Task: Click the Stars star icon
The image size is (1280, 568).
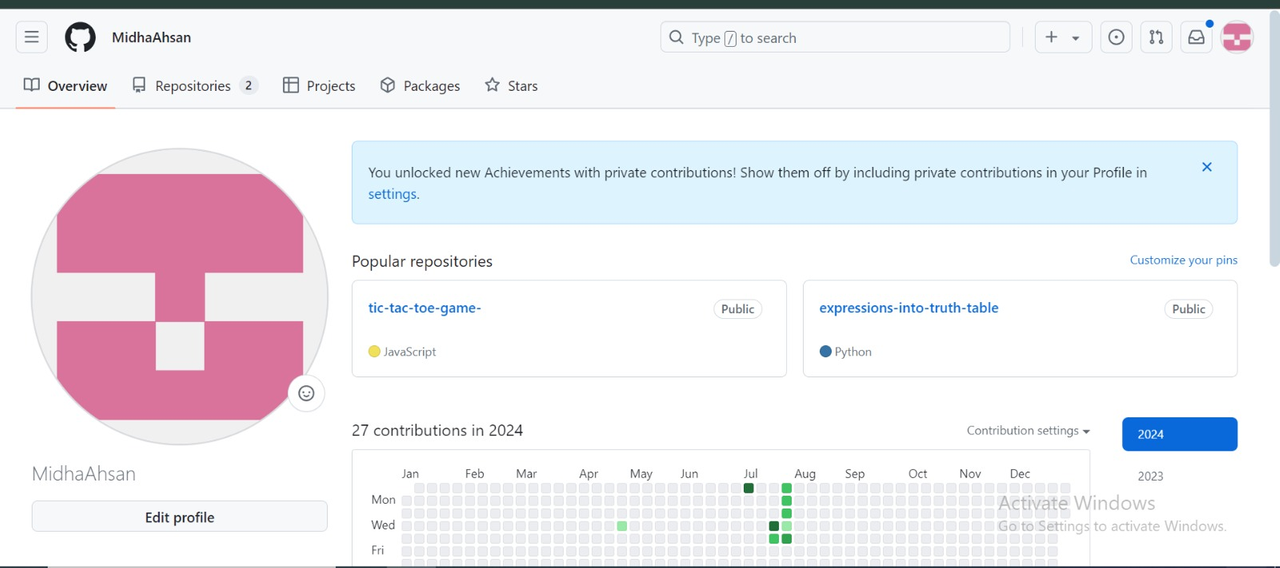Action: (492, 86)
